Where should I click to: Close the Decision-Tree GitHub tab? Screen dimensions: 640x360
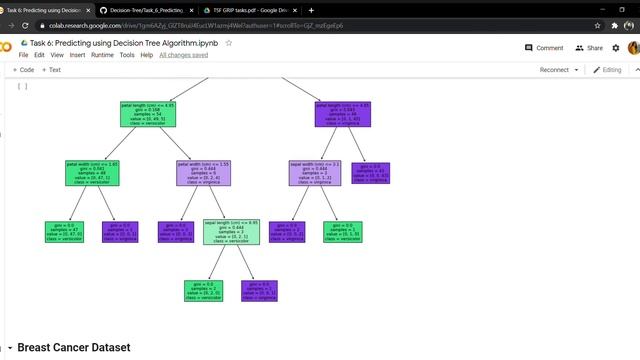[191, 10]
